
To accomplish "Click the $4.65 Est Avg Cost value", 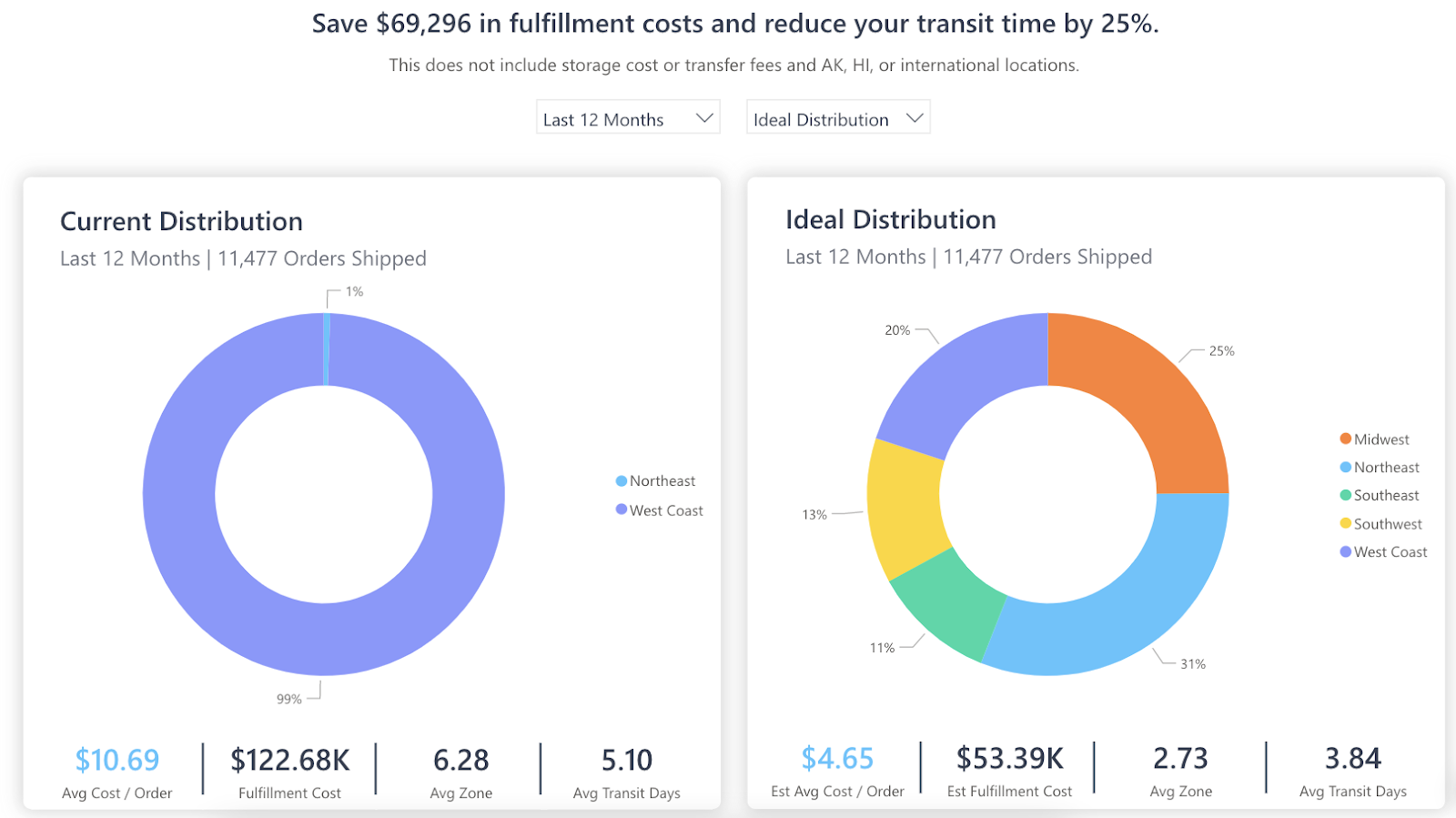I will tap(837, 758).
